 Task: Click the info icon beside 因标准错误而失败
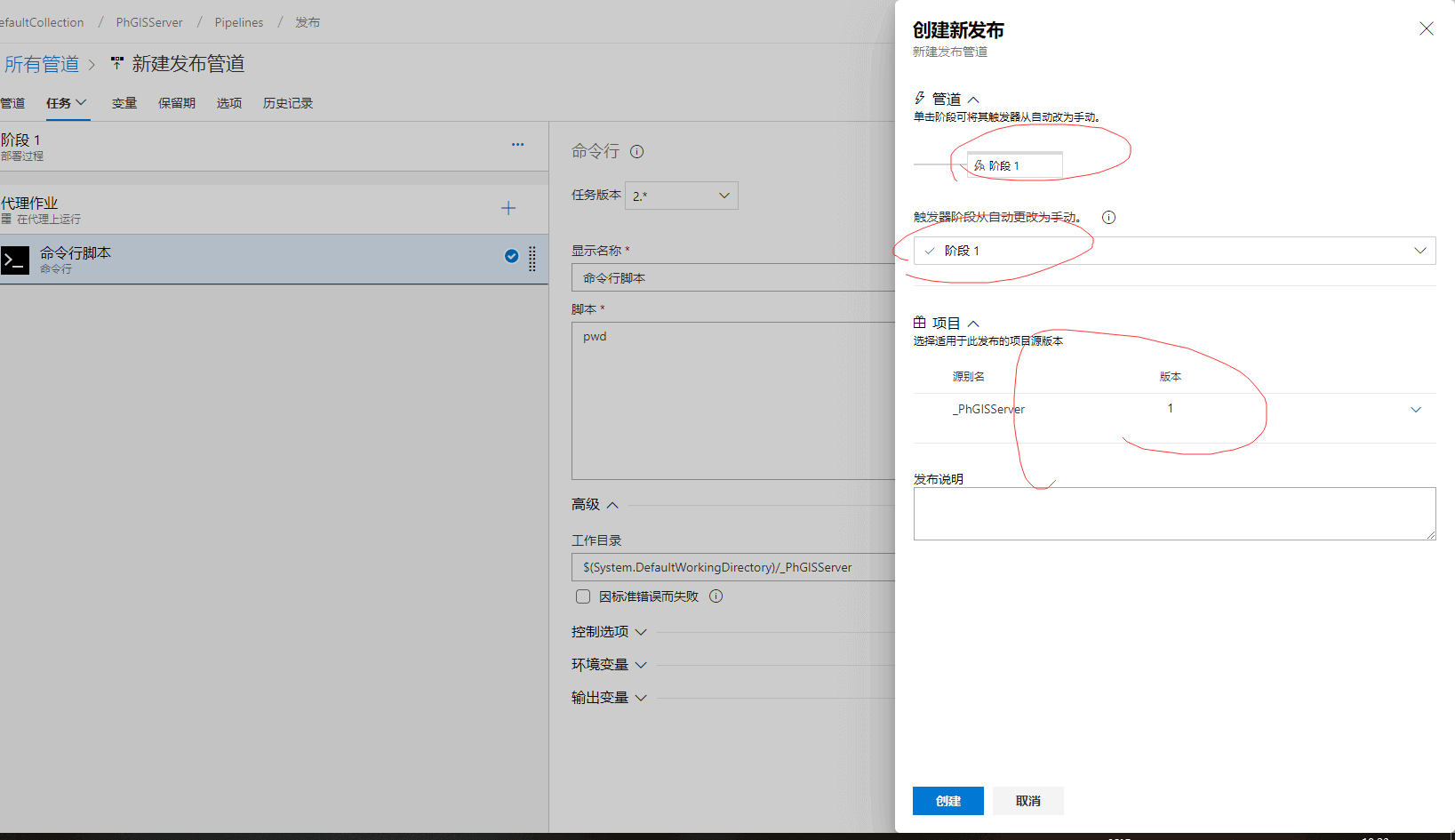tap(716, 596)
